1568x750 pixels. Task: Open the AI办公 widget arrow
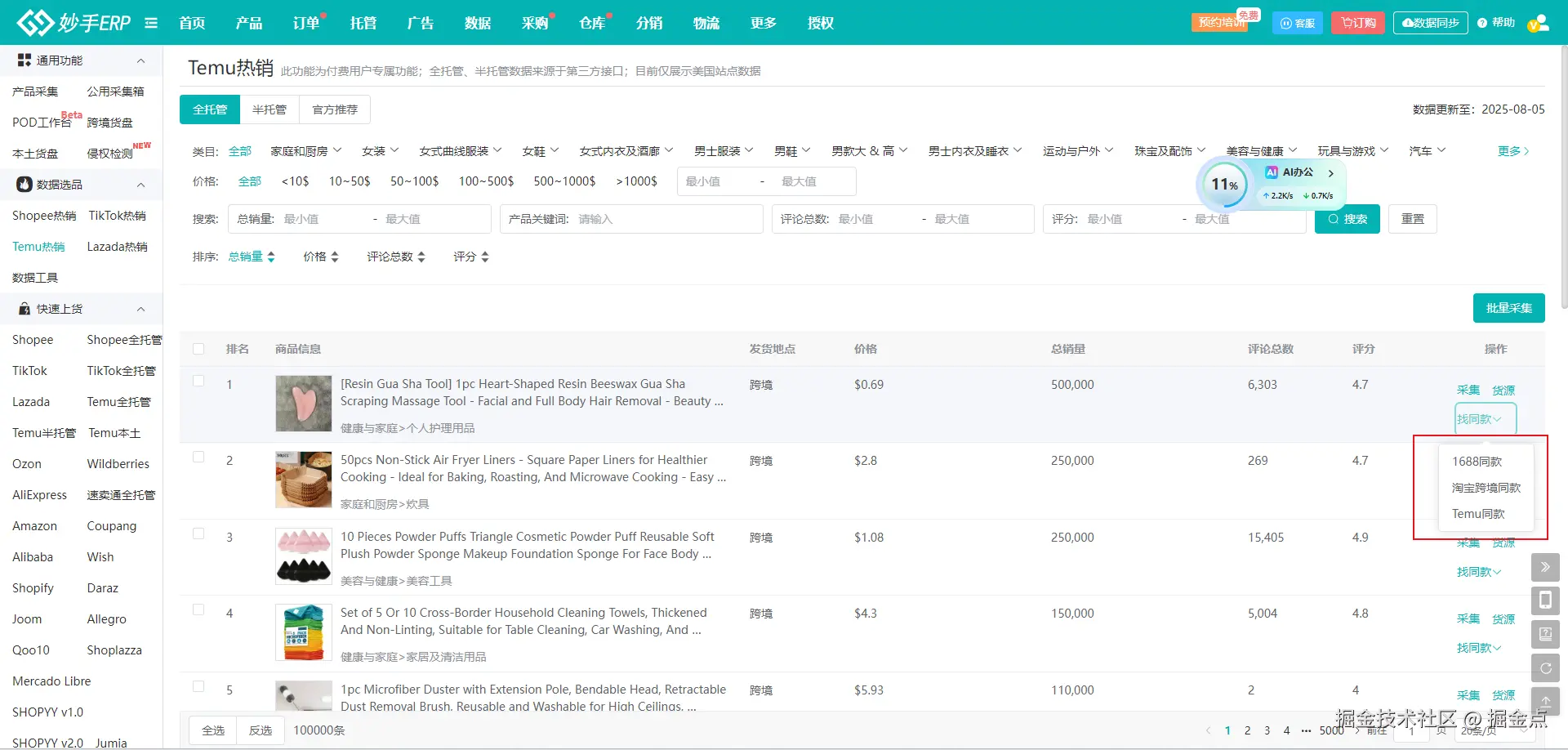click(1331, 173)
